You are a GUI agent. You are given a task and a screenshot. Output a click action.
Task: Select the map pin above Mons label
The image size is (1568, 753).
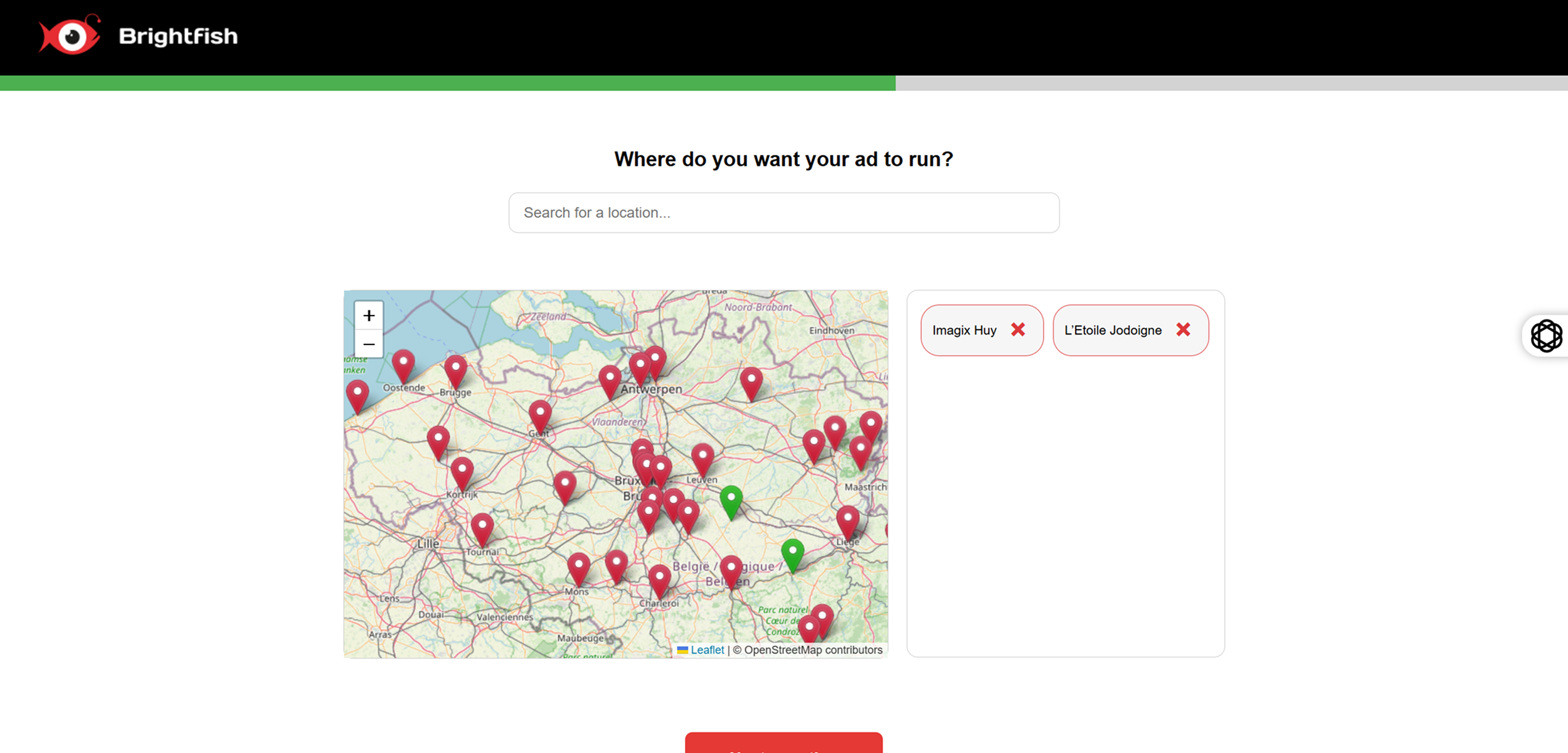pyautogui.click(x=578, y=570)
